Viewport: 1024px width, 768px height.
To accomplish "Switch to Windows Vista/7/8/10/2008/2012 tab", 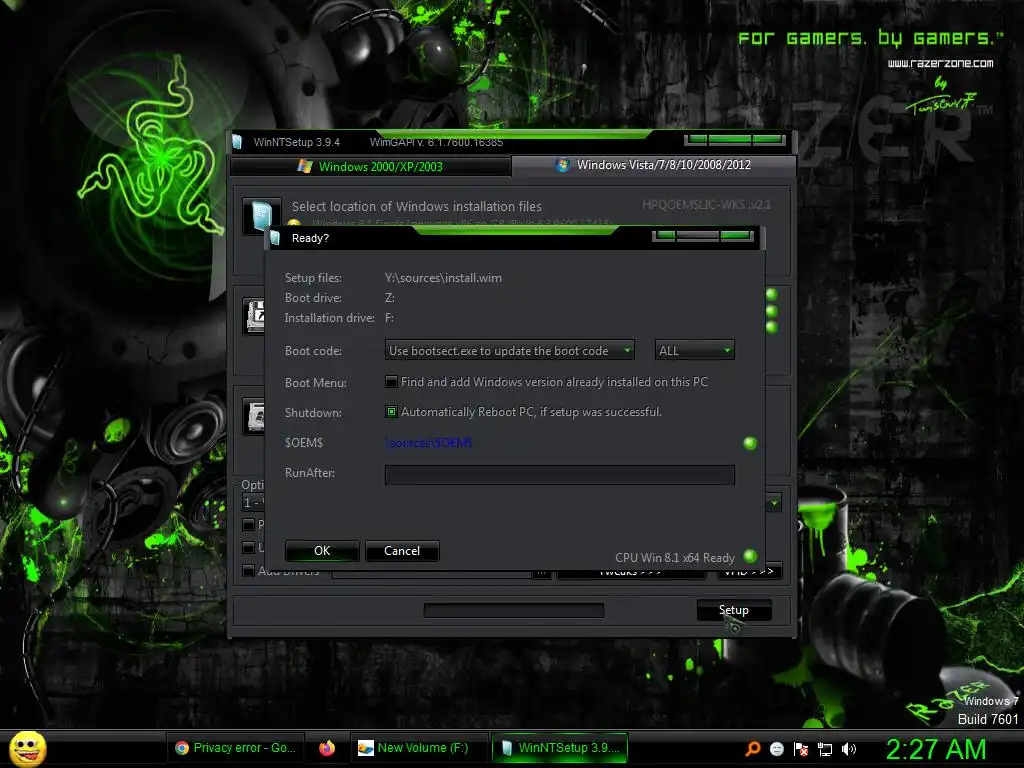I will [654, 165].
